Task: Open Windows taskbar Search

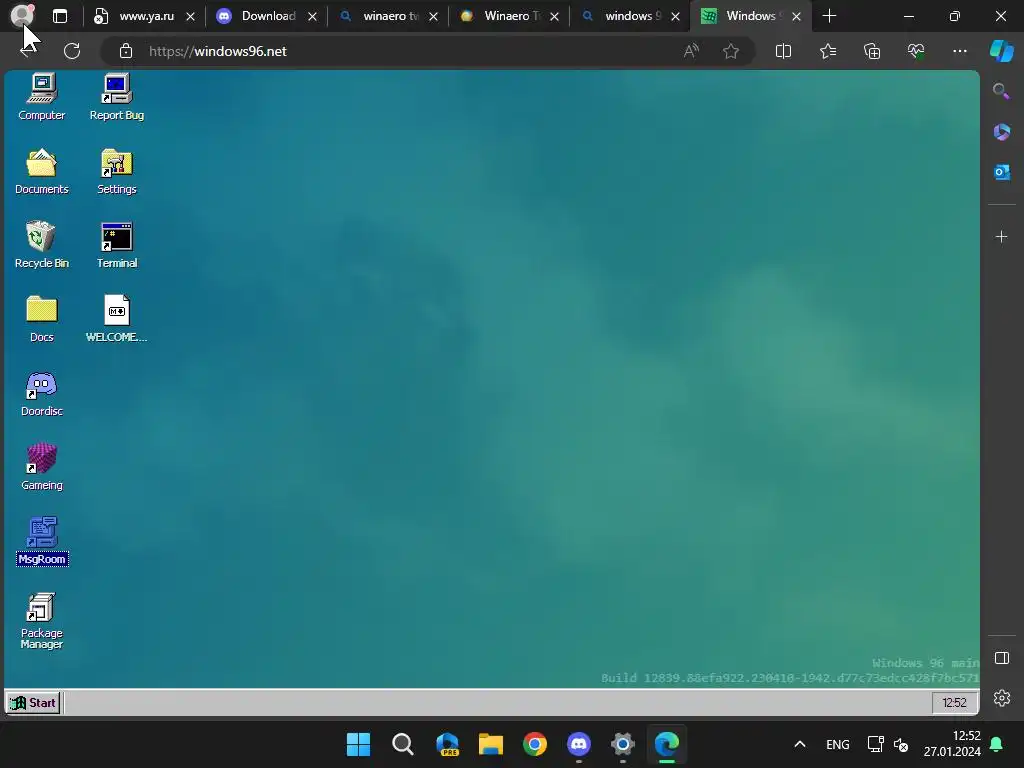Action: [x=402, y=744]
